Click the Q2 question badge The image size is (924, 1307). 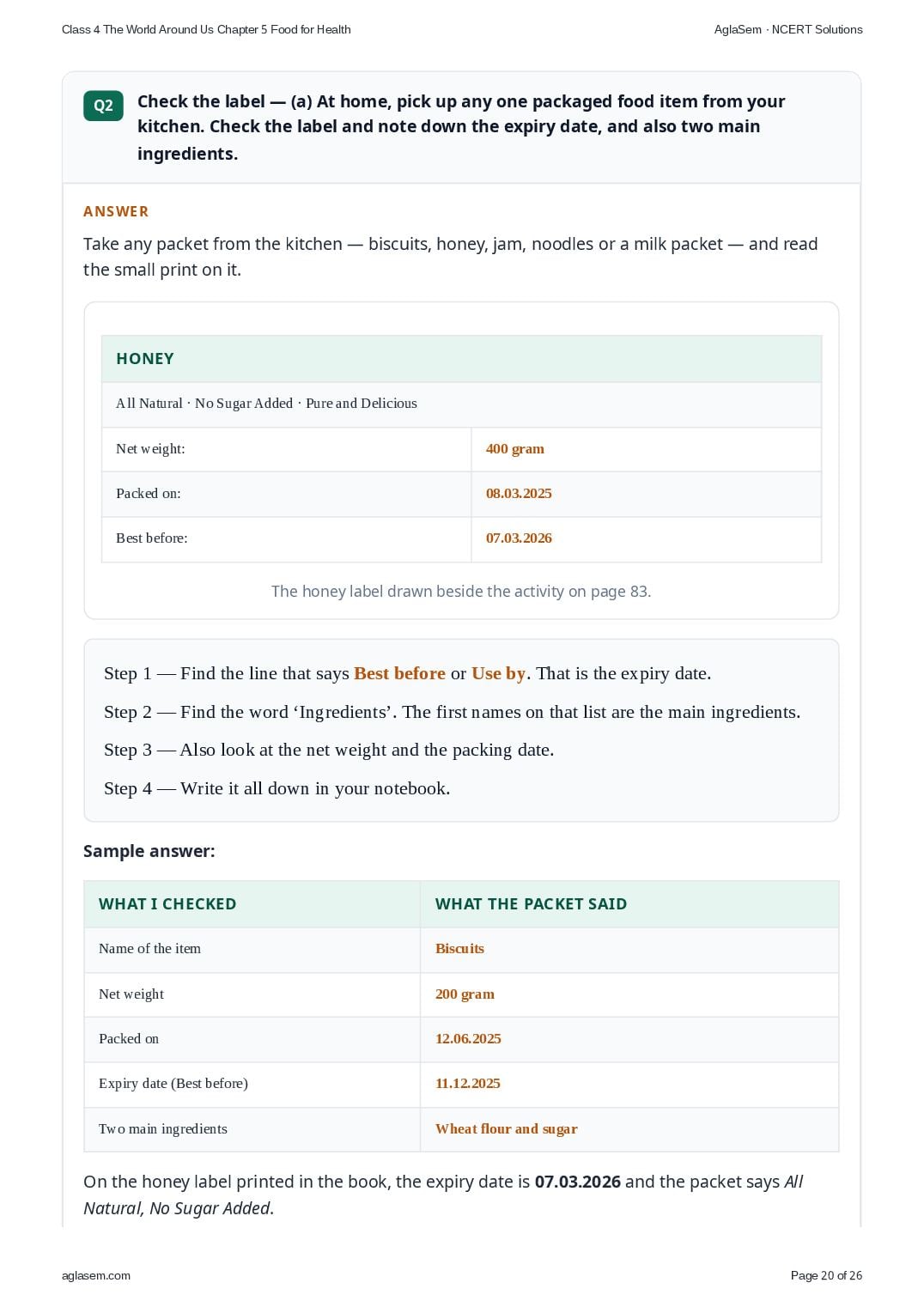(103, 106)
